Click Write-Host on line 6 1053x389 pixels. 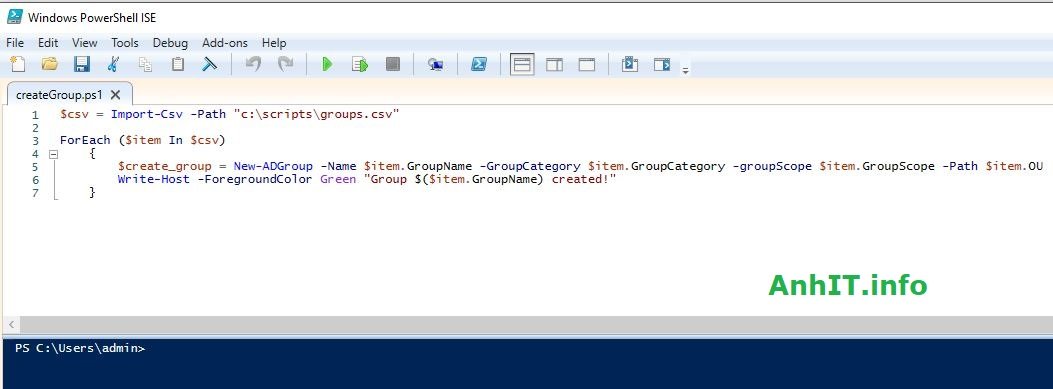pyautogui.click(x=154, y=179)
